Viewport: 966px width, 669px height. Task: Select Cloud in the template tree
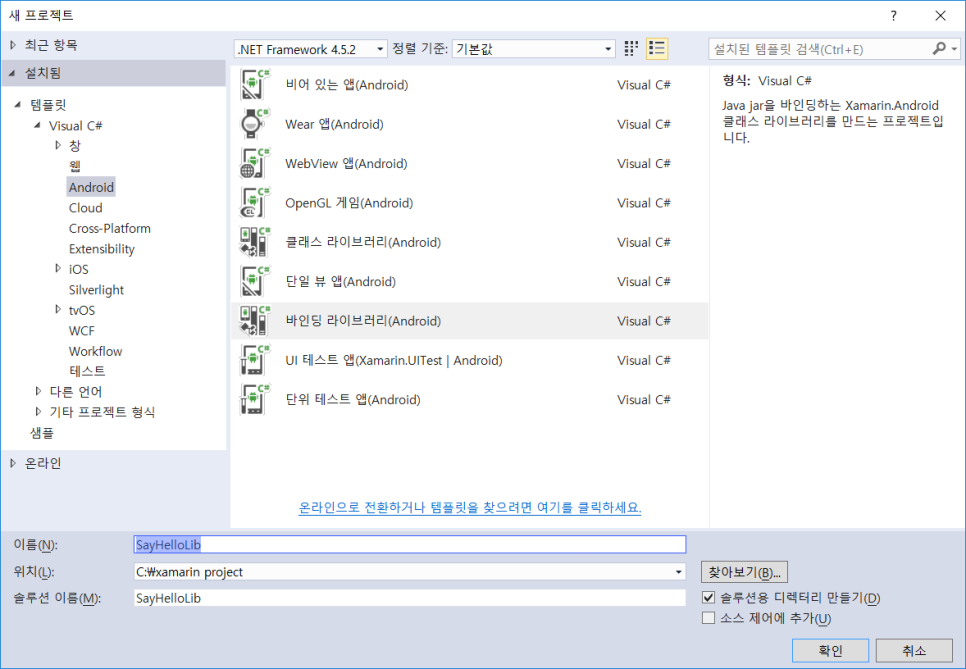click(x=86, y=208)
